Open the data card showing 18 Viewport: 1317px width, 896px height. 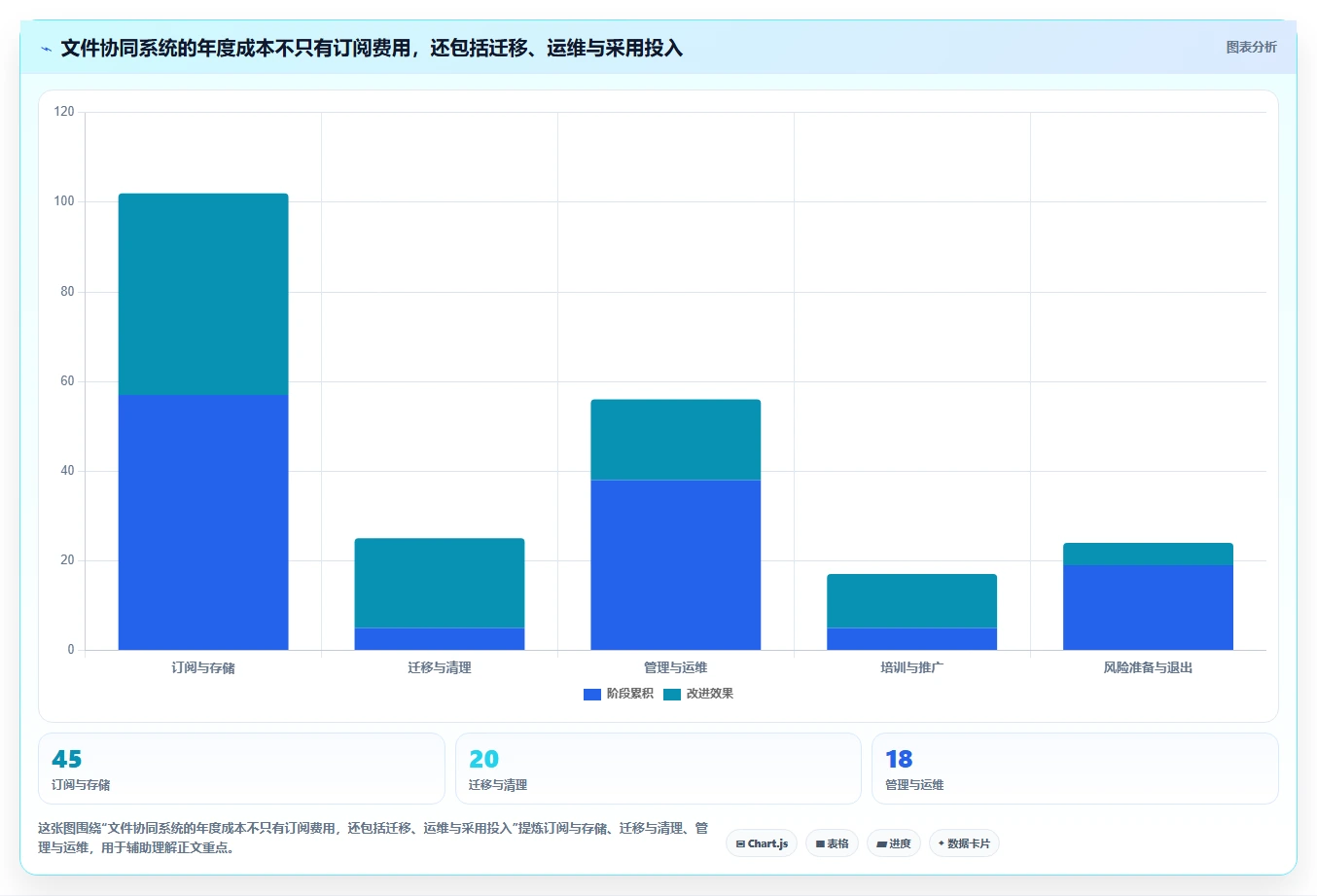1075,769
